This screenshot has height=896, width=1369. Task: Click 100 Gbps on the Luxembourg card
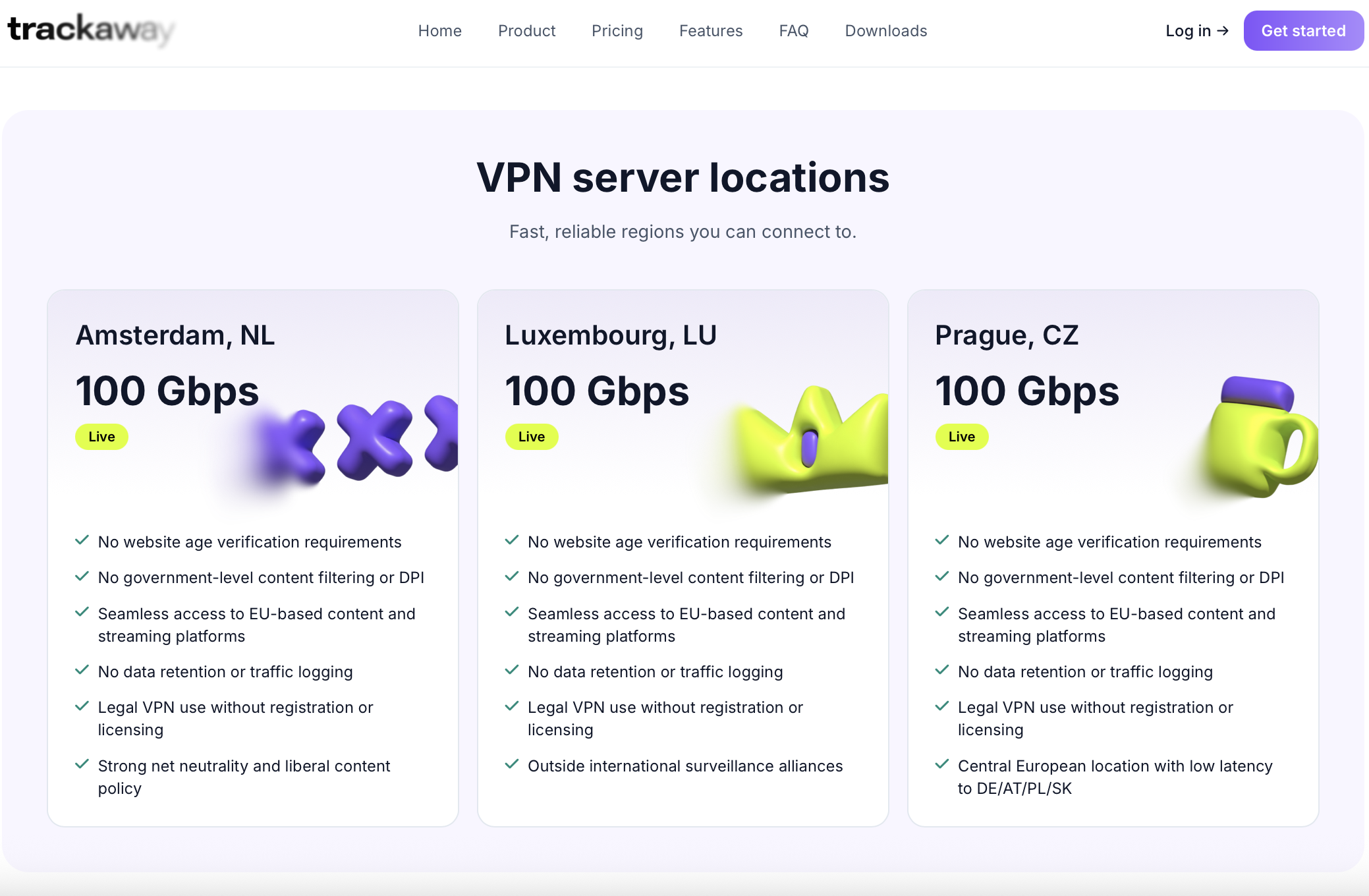(x=597, y=391)
